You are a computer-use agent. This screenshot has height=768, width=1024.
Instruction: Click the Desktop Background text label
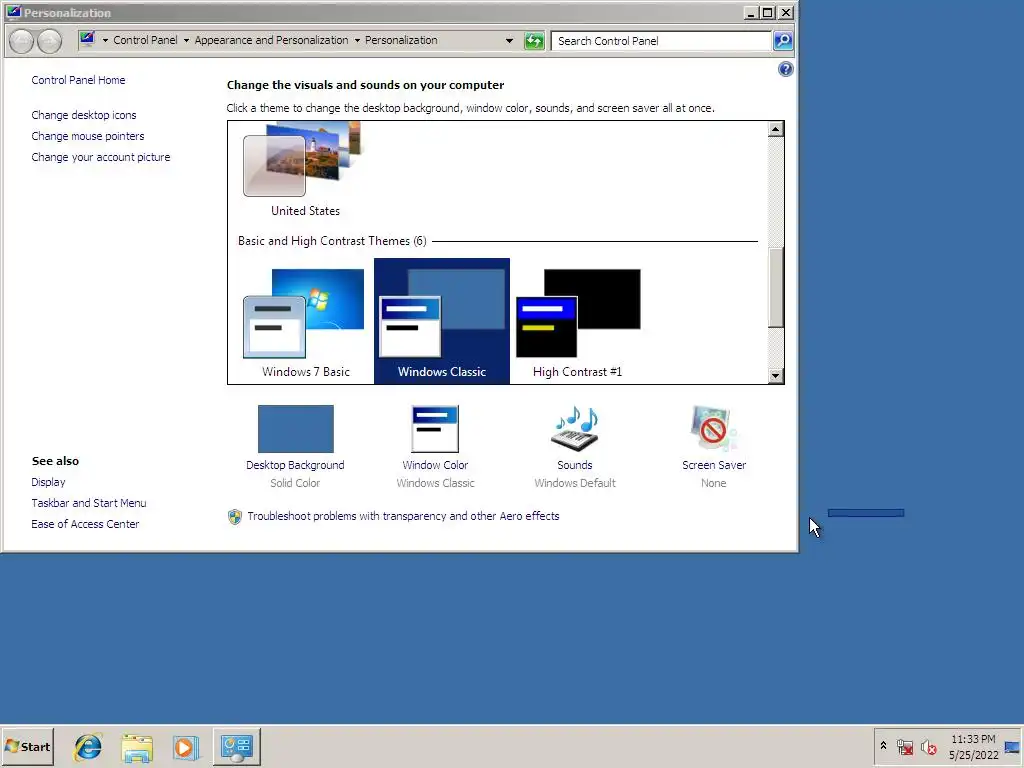coord(295,465)
